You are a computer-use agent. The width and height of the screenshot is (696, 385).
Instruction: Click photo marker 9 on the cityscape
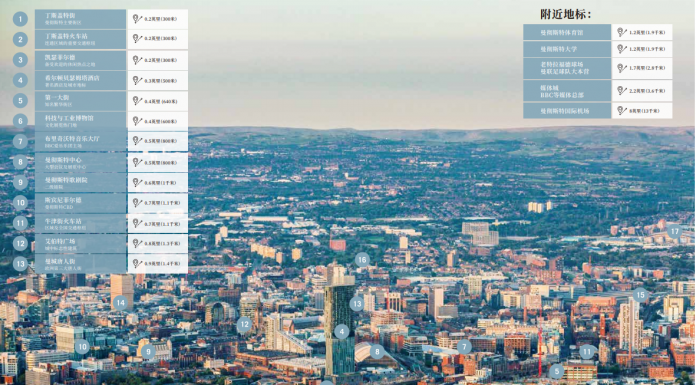(148, 352)
